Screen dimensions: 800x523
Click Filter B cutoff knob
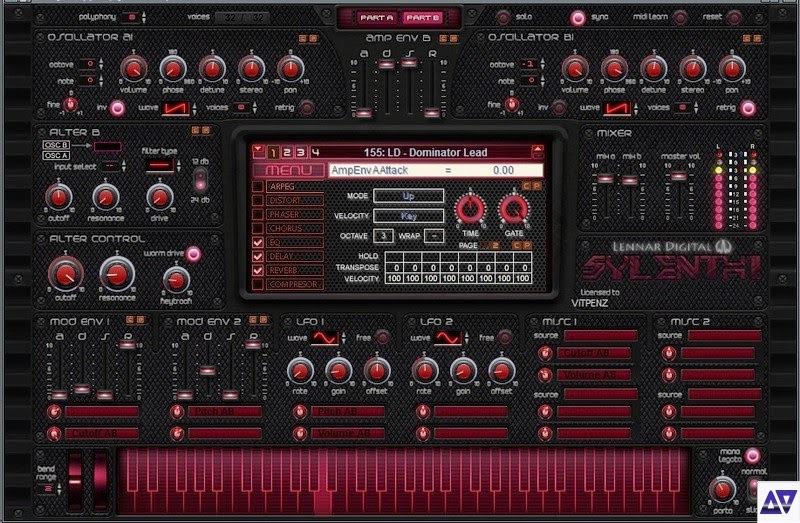59,197
